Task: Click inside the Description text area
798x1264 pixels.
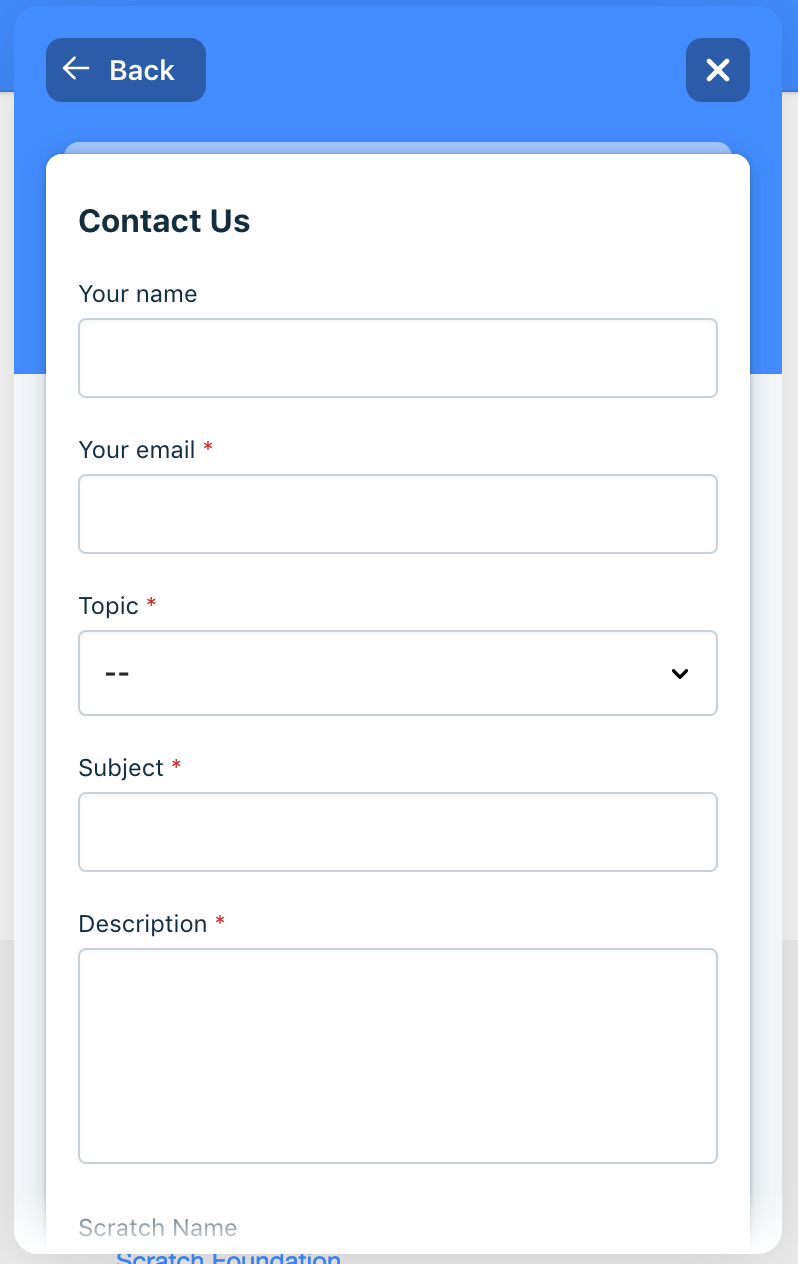Action: point(398,1056)
